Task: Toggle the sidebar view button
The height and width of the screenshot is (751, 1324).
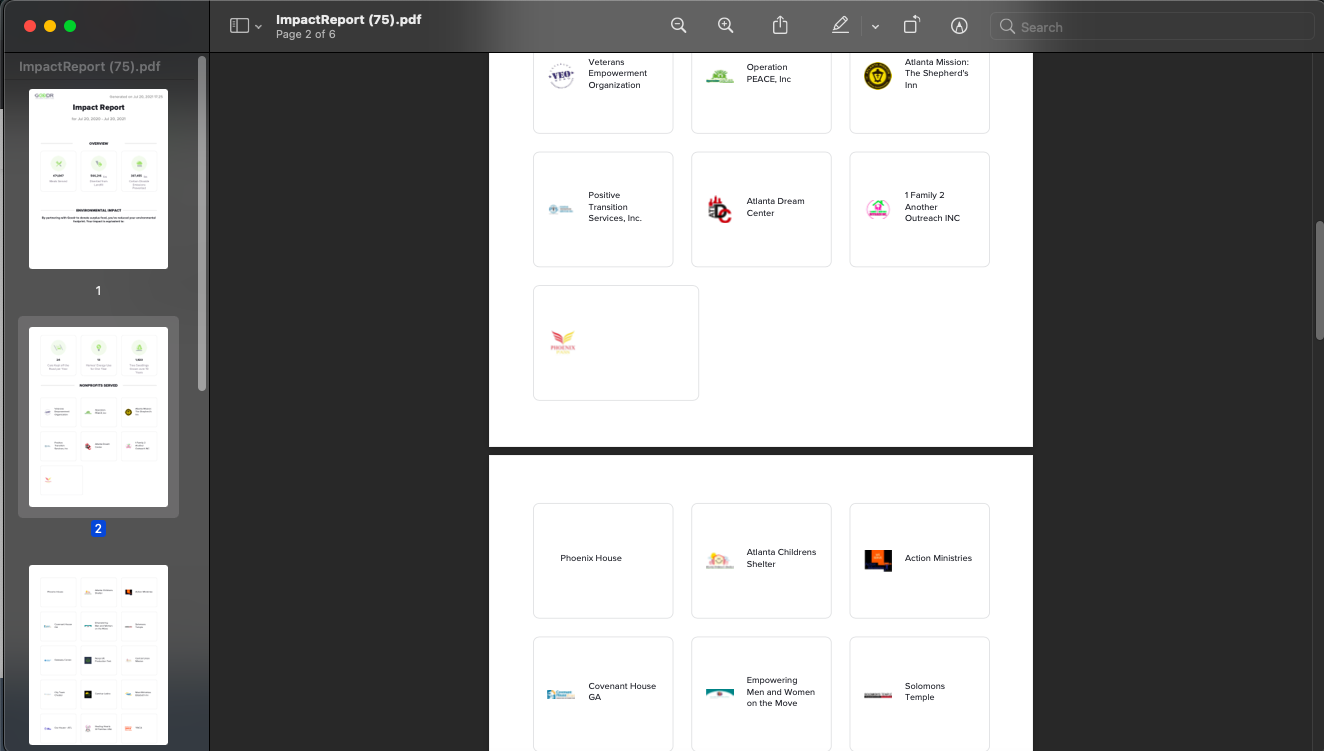Action: coord(239,26)
